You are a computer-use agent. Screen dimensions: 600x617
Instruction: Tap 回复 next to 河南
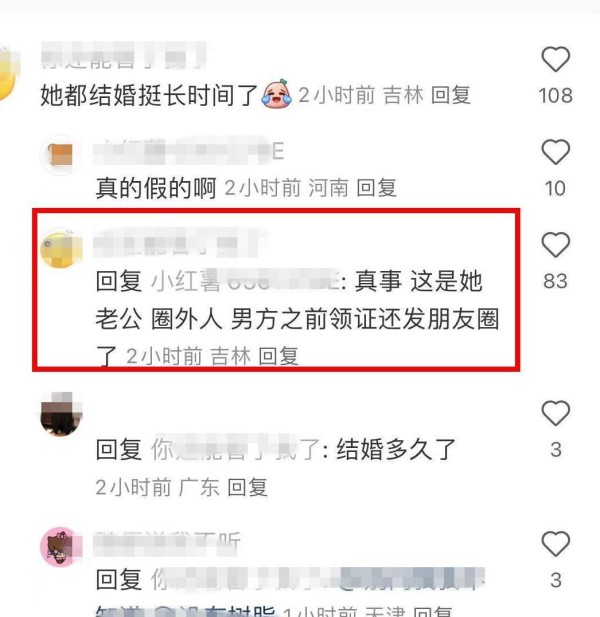click(x=377, y=188)
